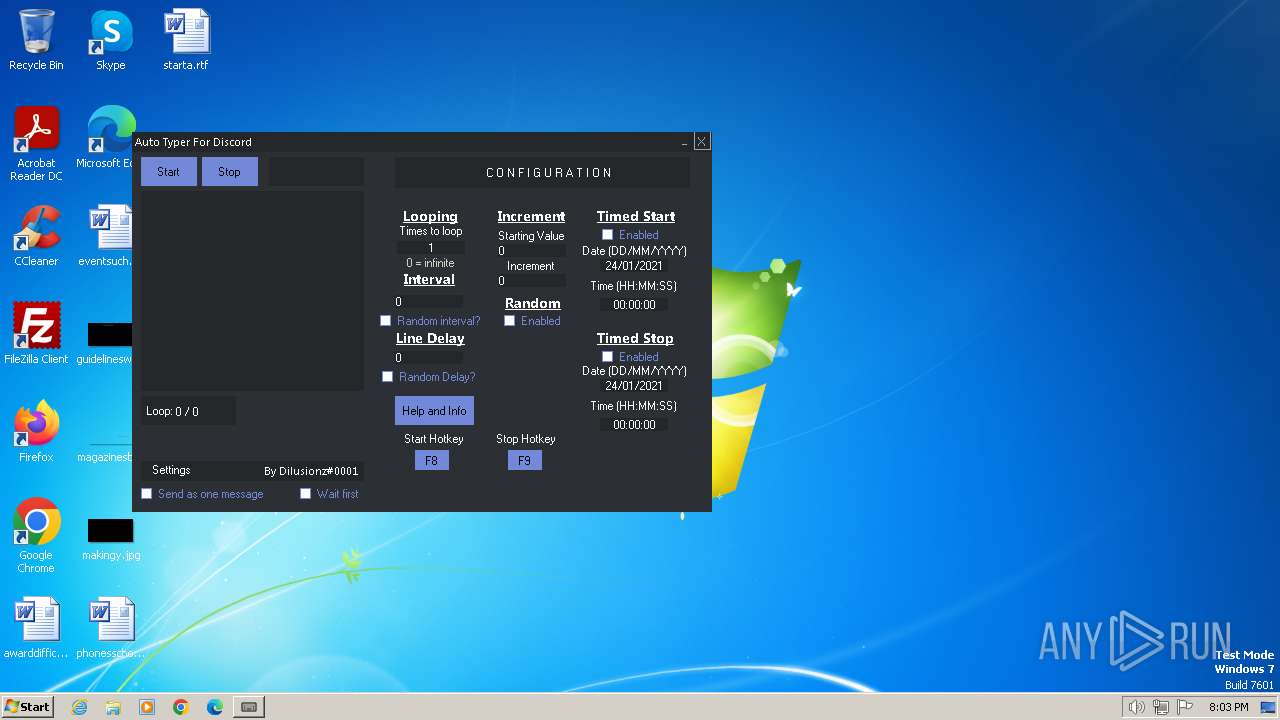
Task: Minimize the Auto Typer For Discord window
Action: click(685, 143)
